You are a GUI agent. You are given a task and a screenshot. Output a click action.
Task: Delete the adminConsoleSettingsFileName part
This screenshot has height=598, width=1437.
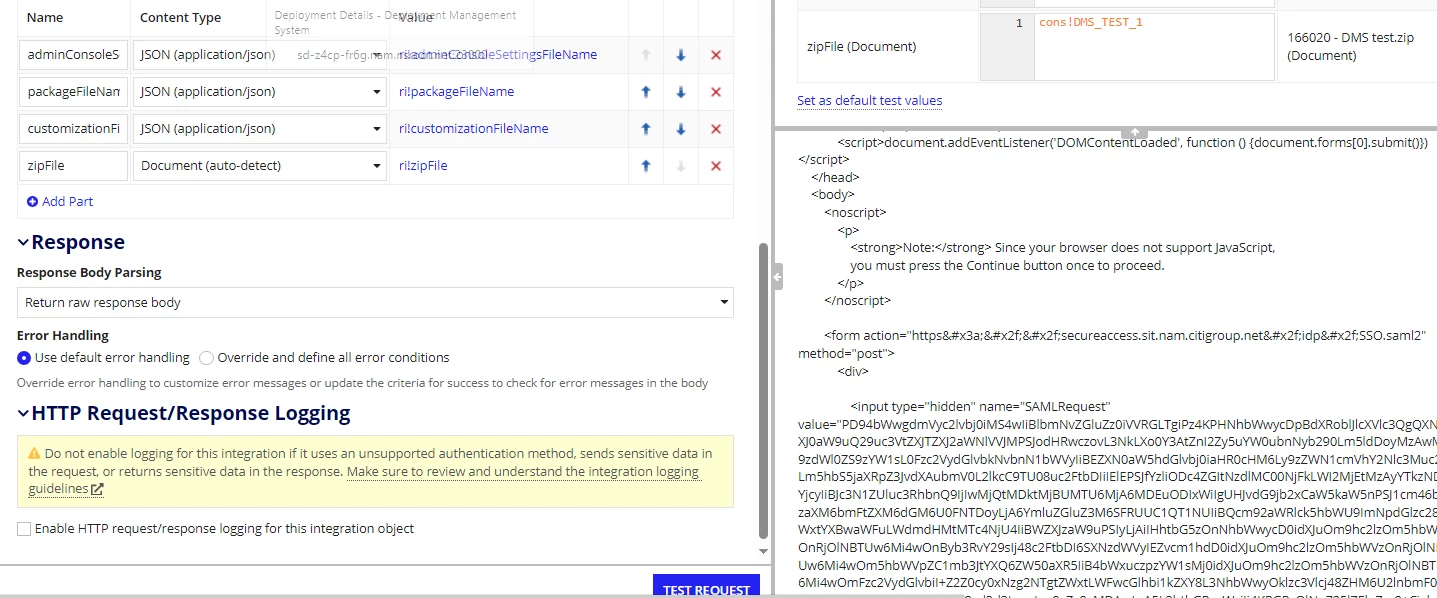pos(716,55)
